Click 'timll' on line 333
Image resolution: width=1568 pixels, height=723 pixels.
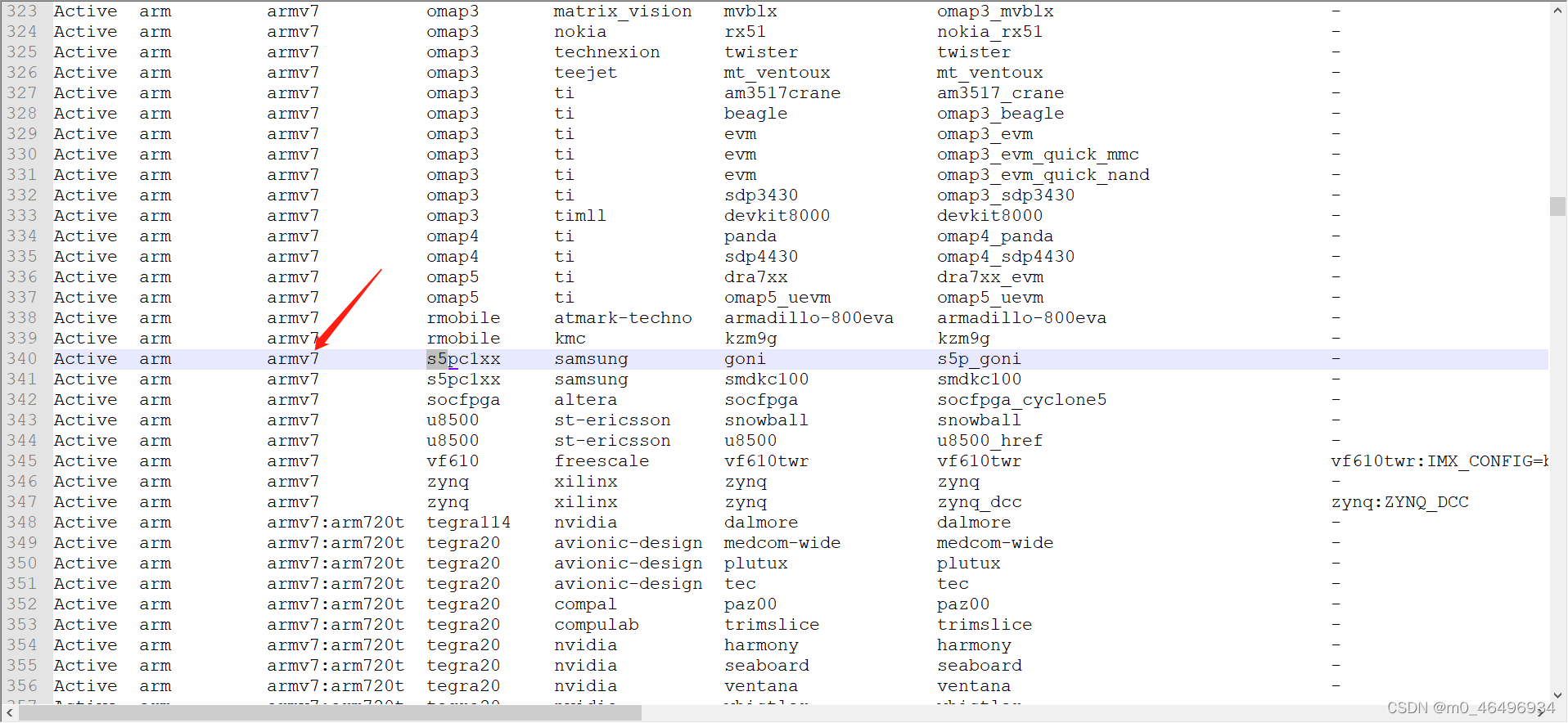580,216
